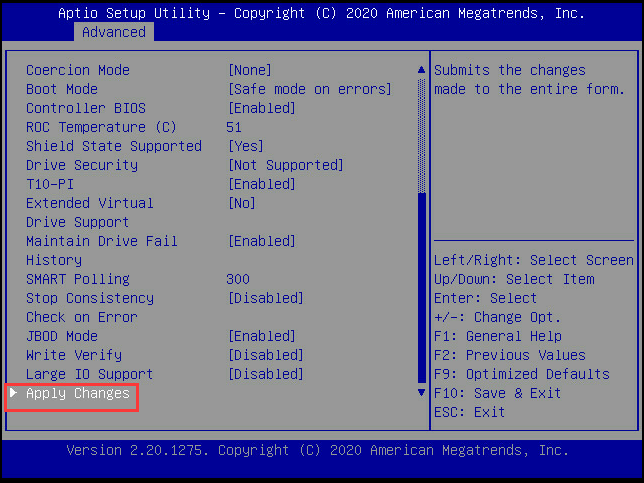This screenshot has width=644, height=483.
Task: Change the Coercion Mode [None] value
Action: pos(250,70)
